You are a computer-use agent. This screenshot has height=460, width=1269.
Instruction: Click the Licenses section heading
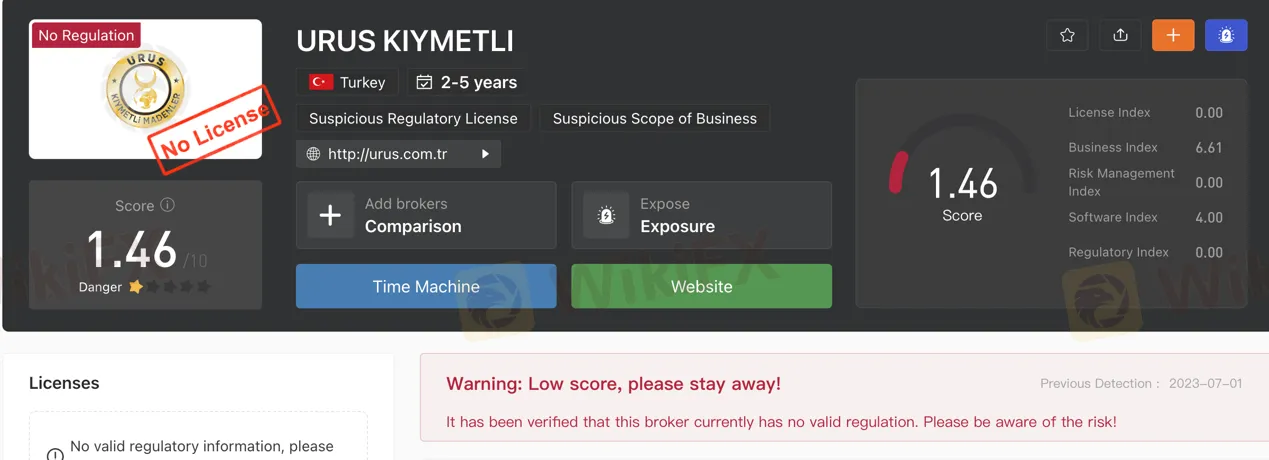coord(64,383)
